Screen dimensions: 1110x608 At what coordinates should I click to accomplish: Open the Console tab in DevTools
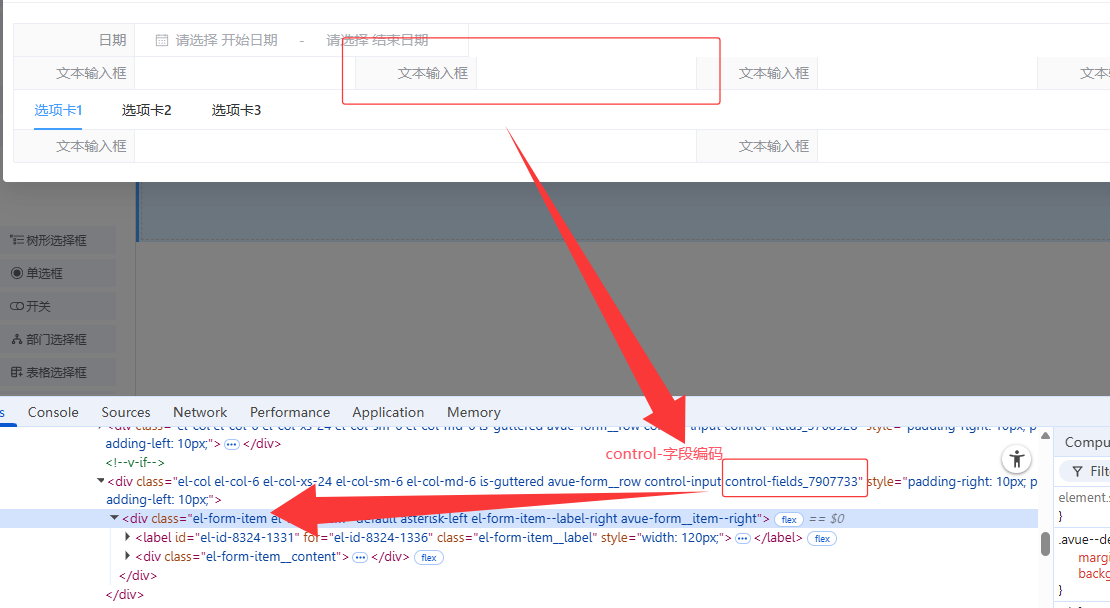53,412
